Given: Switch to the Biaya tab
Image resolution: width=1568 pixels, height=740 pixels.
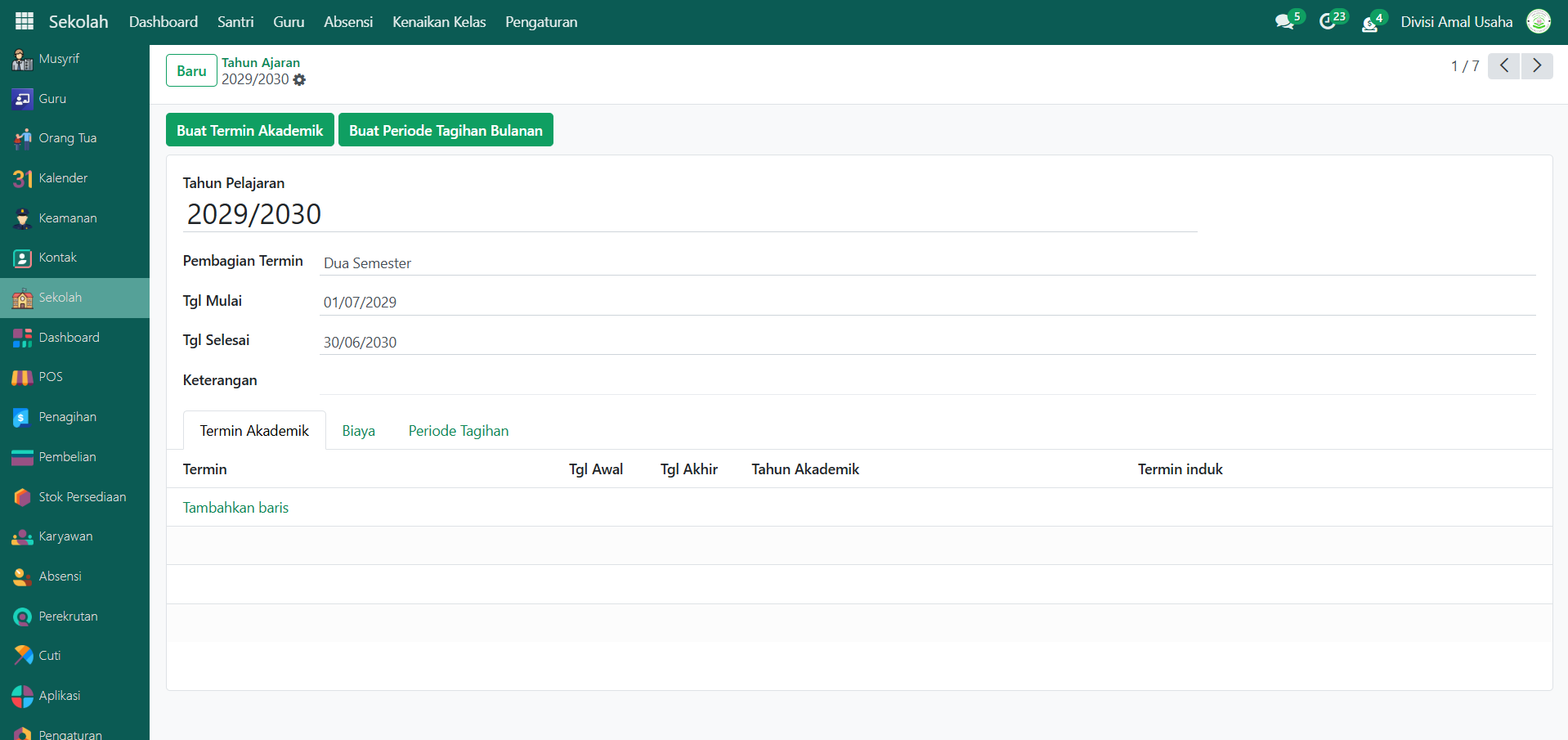Looking at the screenshot, I should [x=358, y=431].
